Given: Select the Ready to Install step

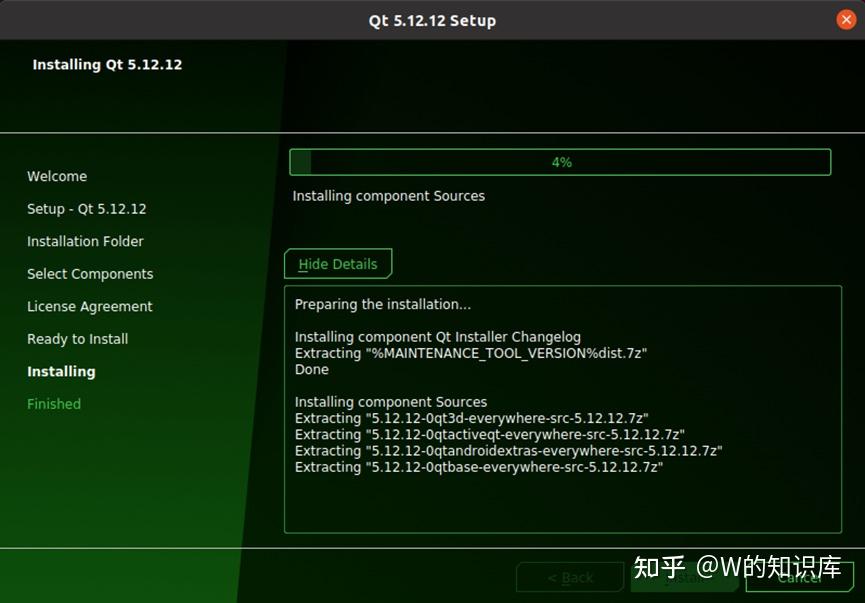Looking at the screenshot, I should click(78, 338).
